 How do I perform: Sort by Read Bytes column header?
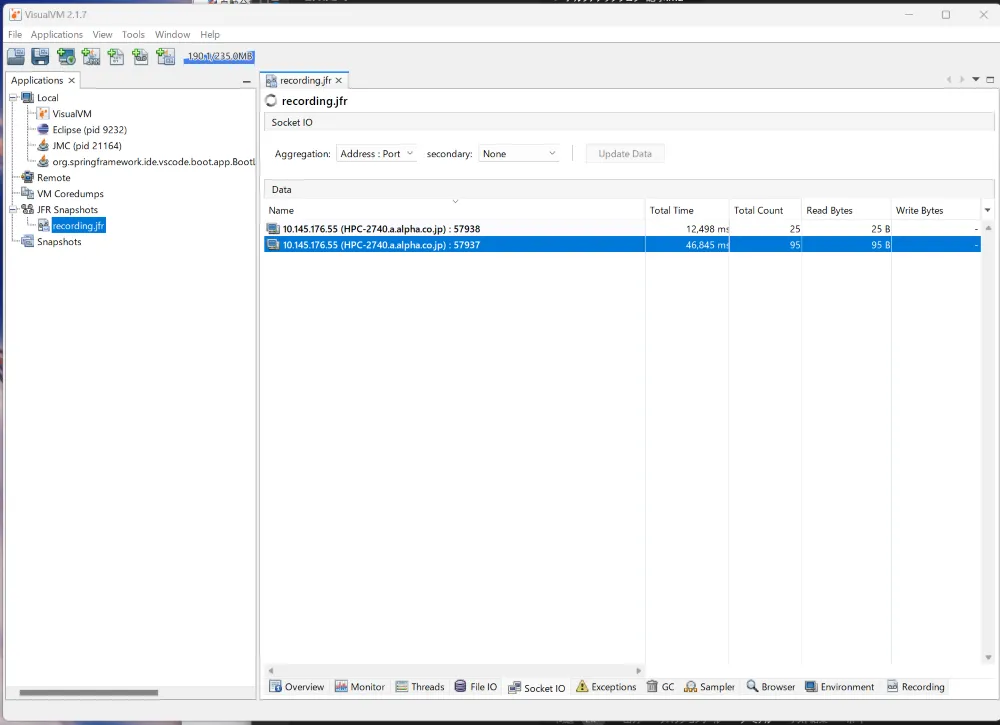(x=846, y=210)
